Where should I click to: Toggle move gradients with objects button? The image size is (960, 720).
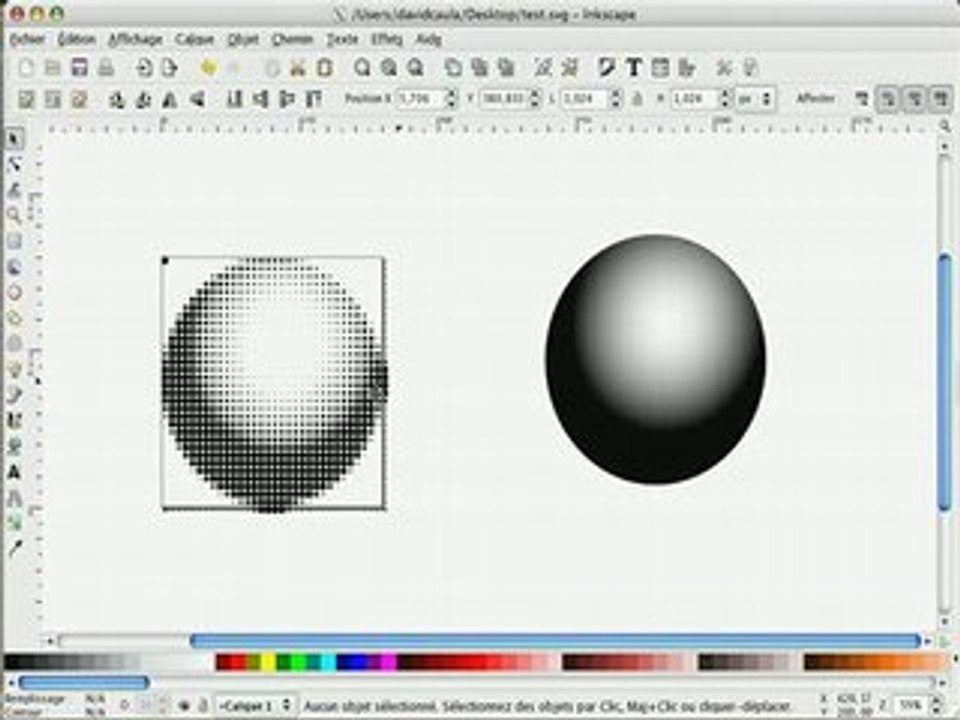[915, 99]
